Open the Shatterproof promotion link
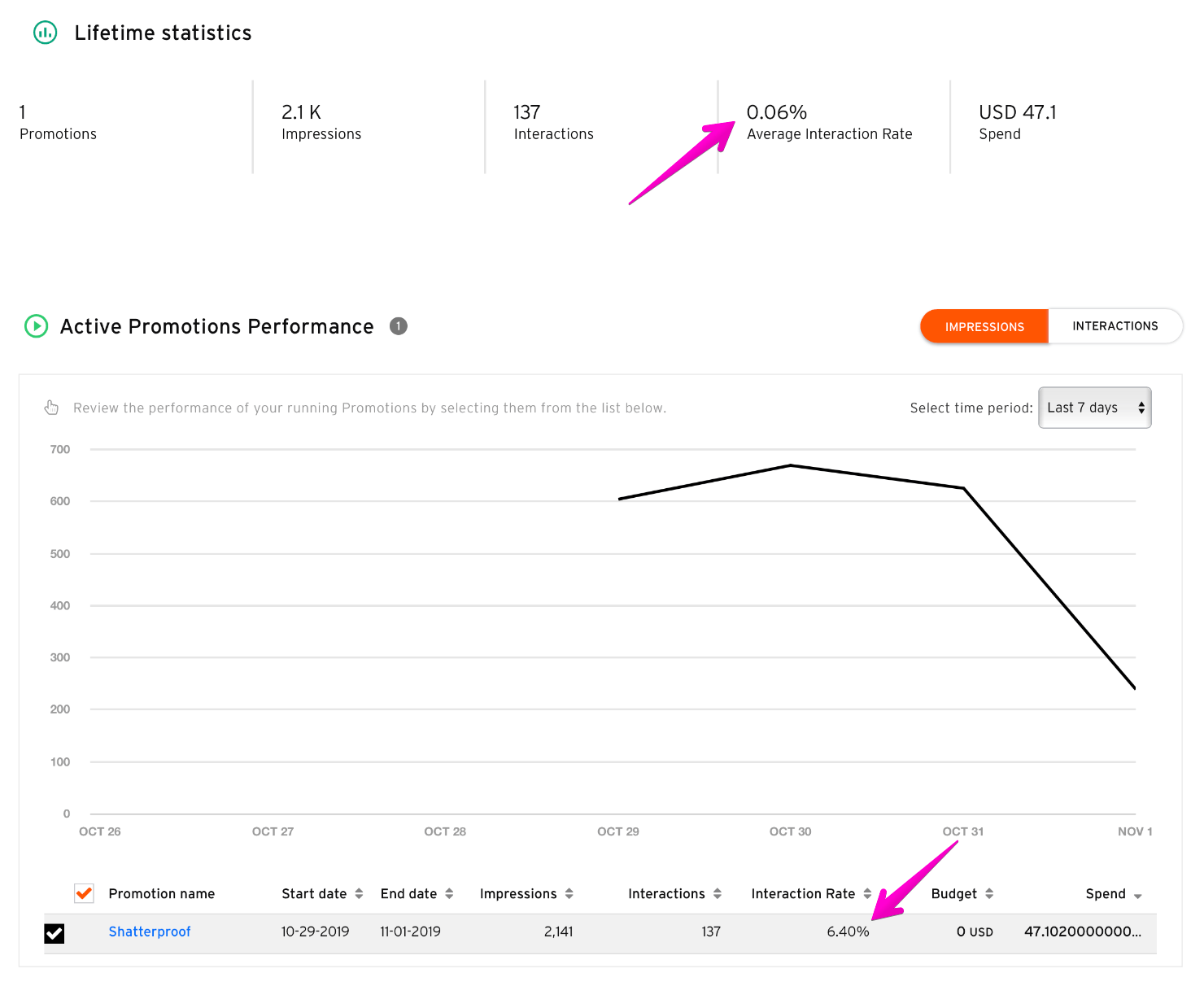 (150, 931)
